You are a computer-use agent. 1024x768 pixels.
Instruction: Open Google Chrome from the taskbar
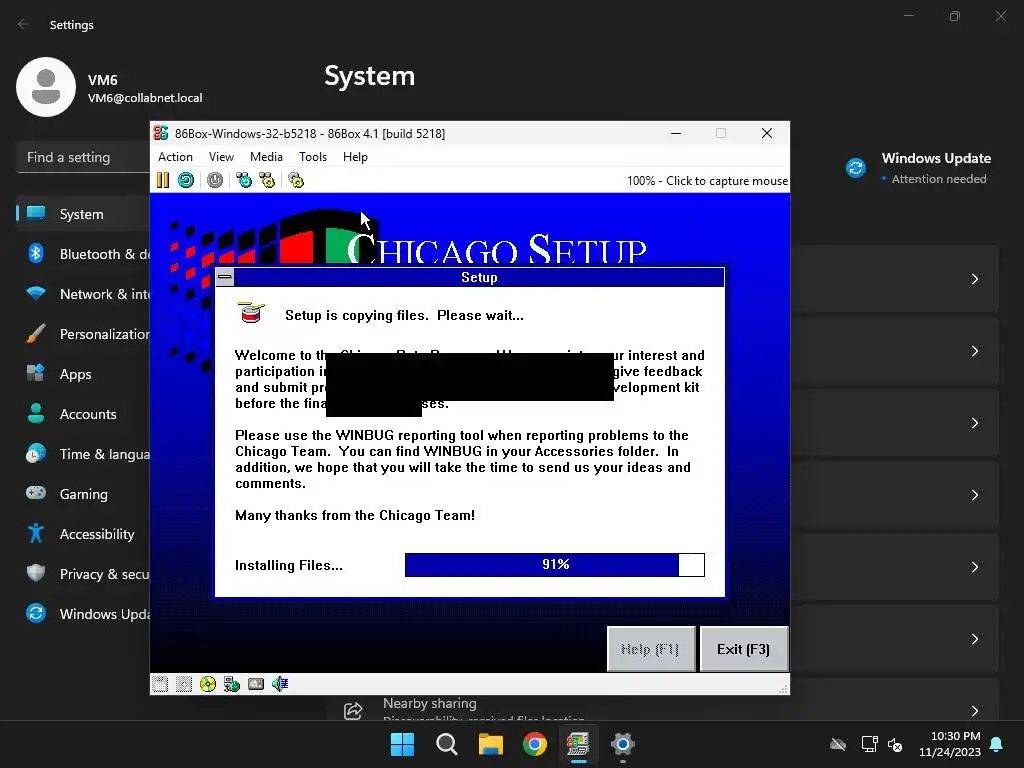click(x=535, y=744)
